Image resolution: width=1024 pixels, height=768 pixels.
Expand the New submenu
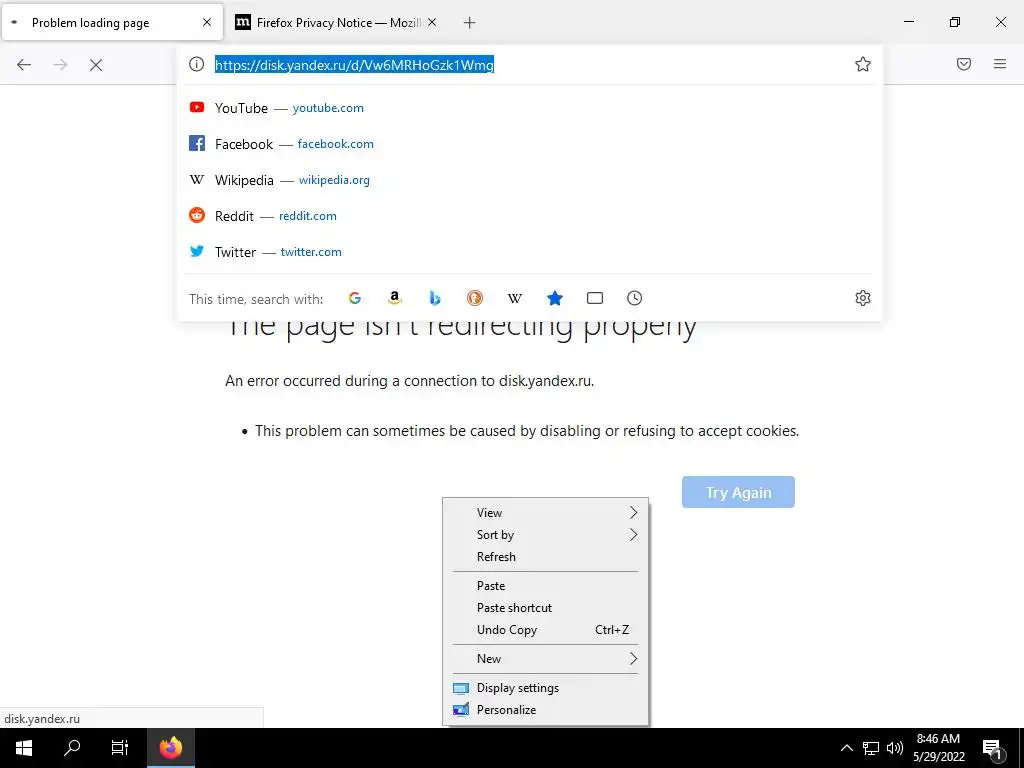click(x=546, y=659)
